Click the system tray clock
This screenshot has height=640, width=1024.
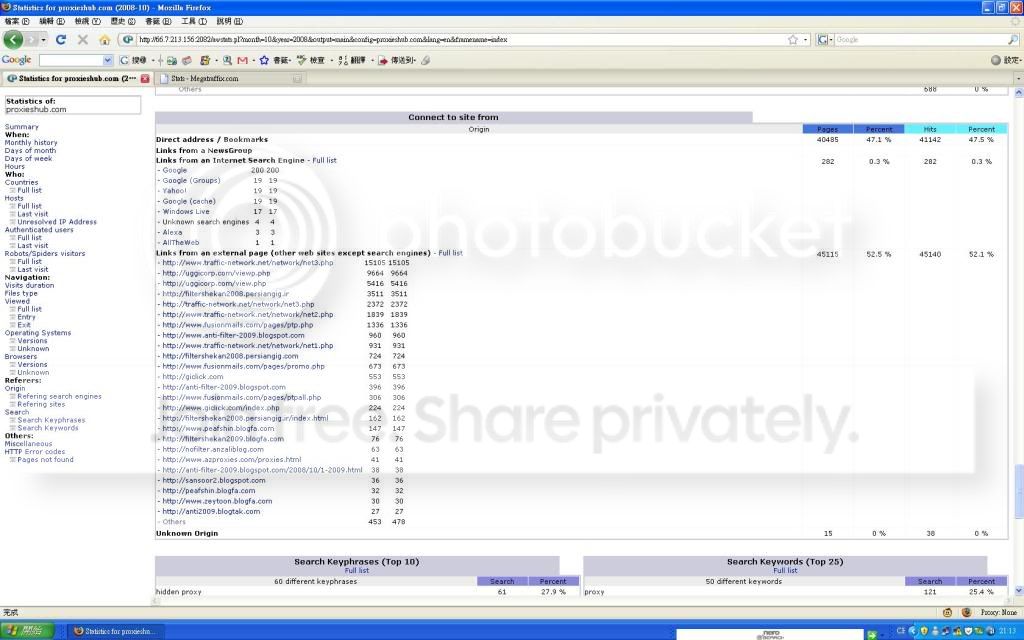(1006, 631)
